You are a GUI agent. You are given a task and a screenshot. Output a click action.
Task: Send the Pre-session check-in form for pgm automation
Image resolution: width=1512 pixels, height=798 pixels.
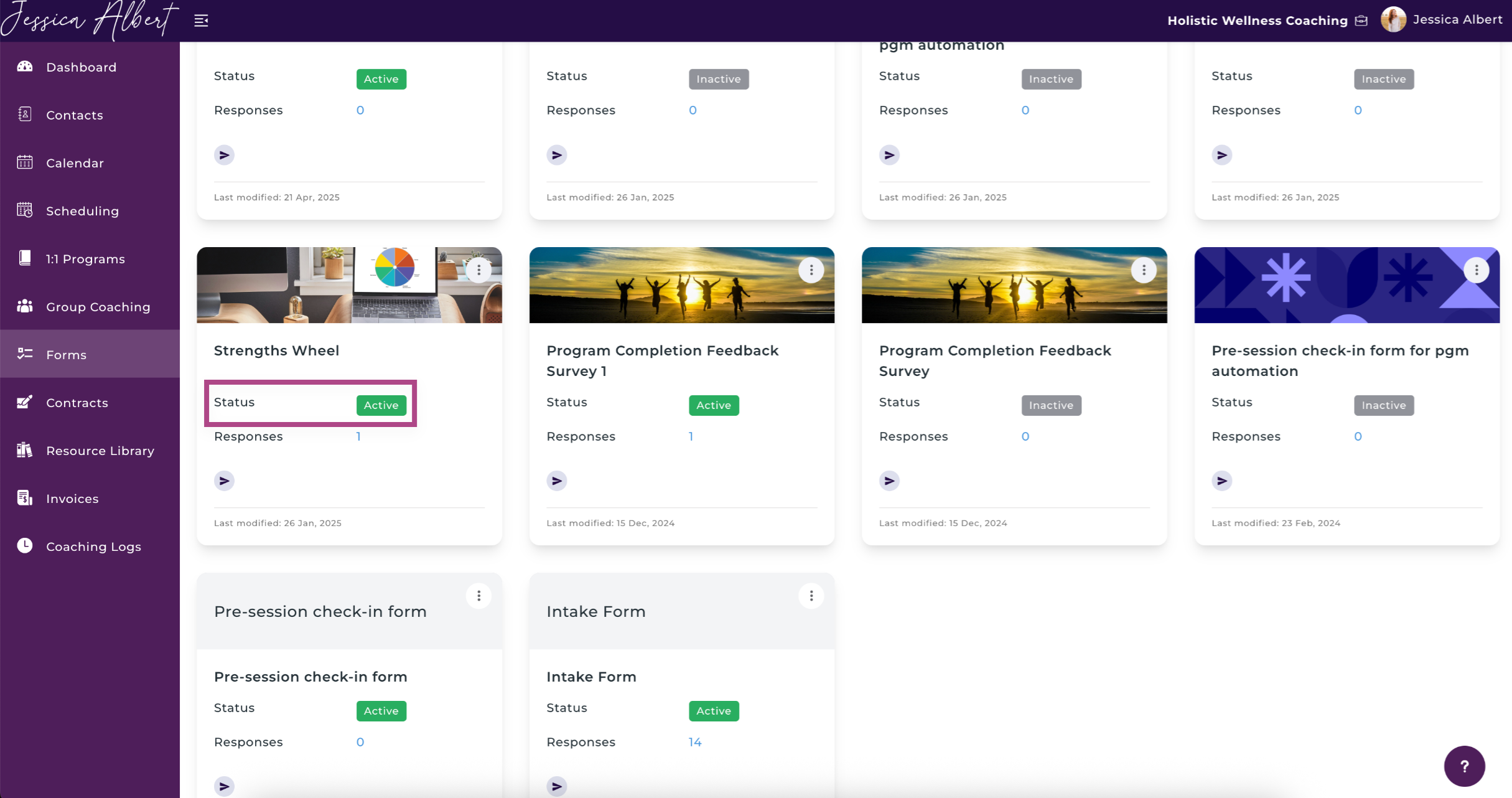(x=1222, y=481)
